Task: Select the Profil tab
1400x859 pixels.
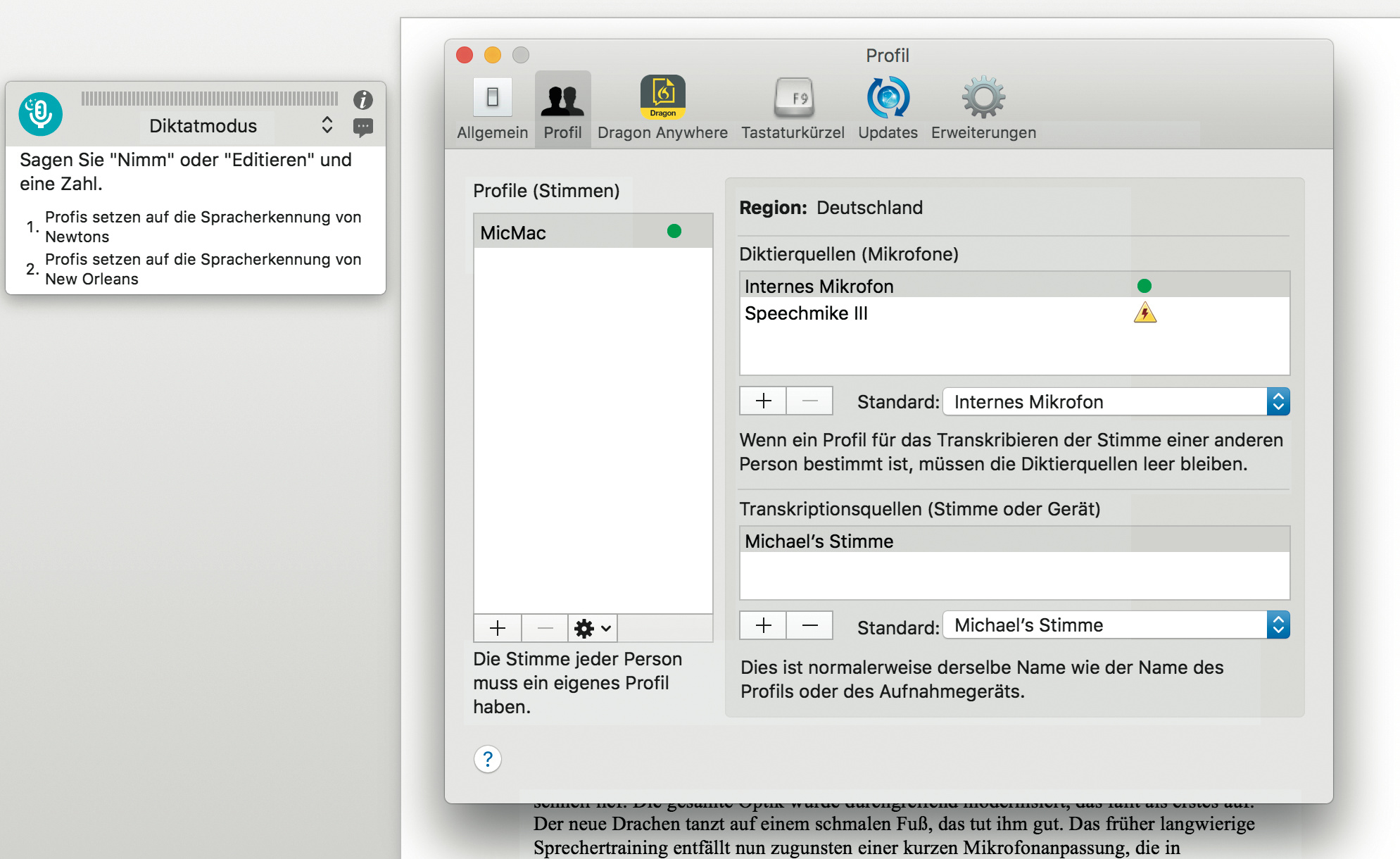Action: coord(562,109)
